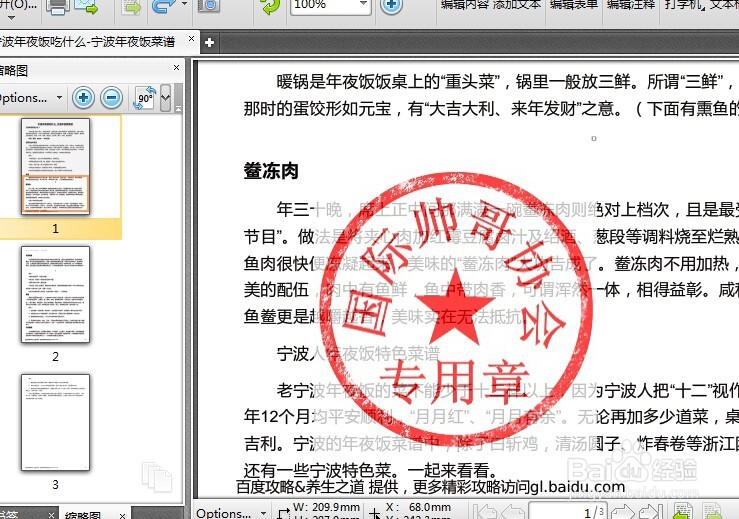Screen dimensions: 739x519
Task: Shrink thumbnails with minus icon
Action: (x=111, y=98)
